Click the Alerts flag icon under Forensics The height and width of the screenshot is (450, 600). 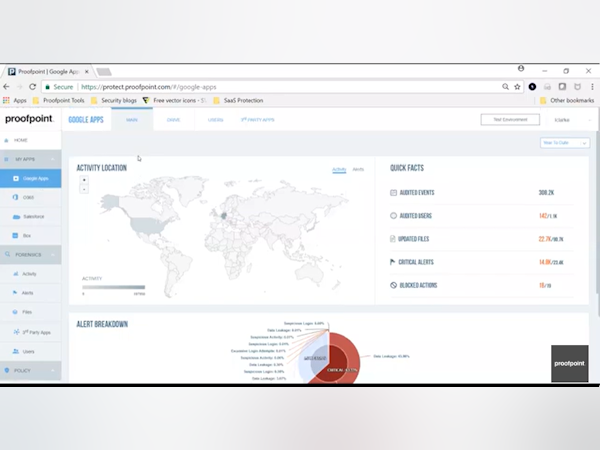pyautogui.click(x=15, y=293)
